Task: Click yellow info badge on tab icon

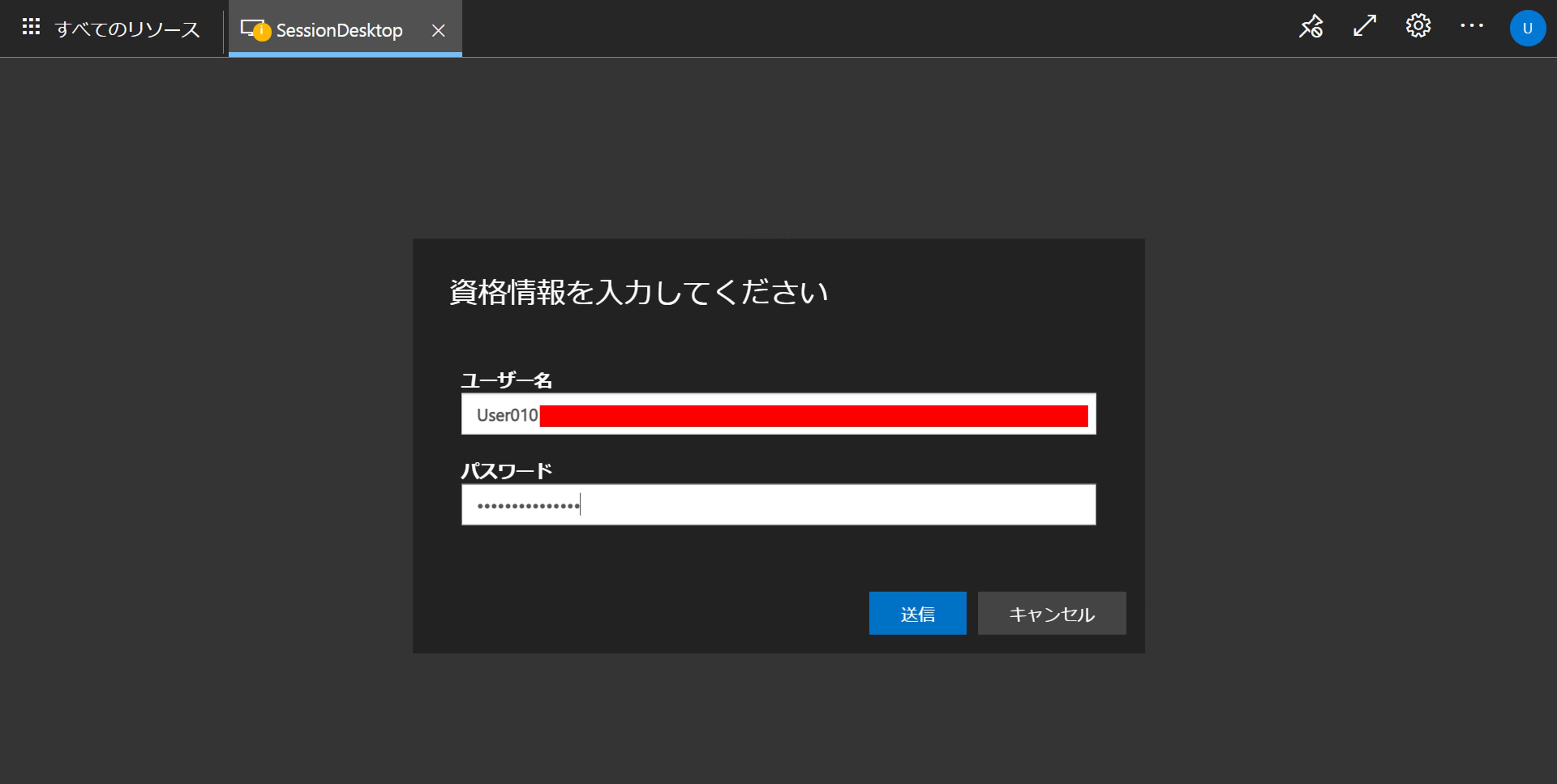Action: point(262,32)
